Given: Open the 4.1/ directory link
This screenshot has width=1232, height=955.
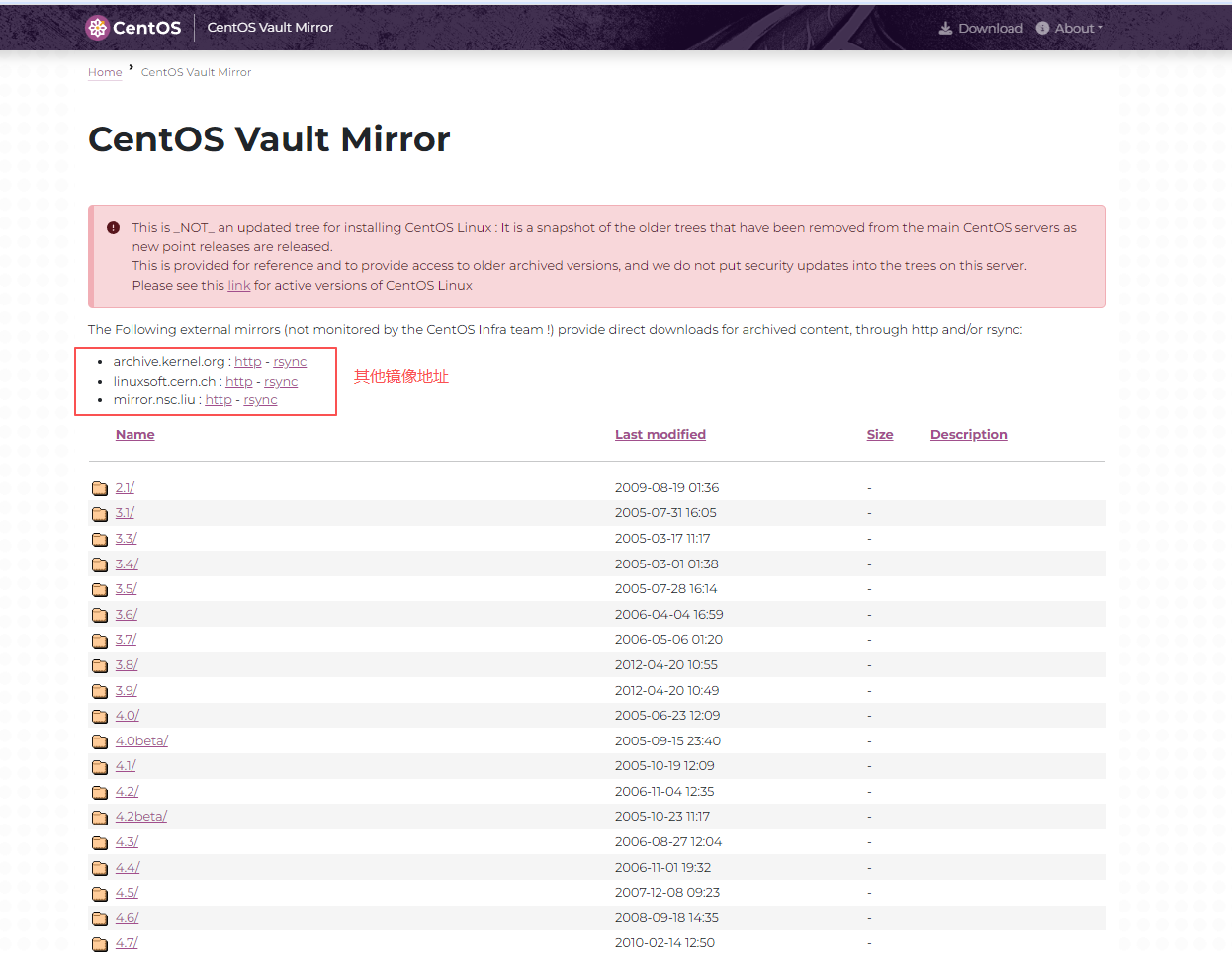Looking at the screenshot, I should (126, 766).
